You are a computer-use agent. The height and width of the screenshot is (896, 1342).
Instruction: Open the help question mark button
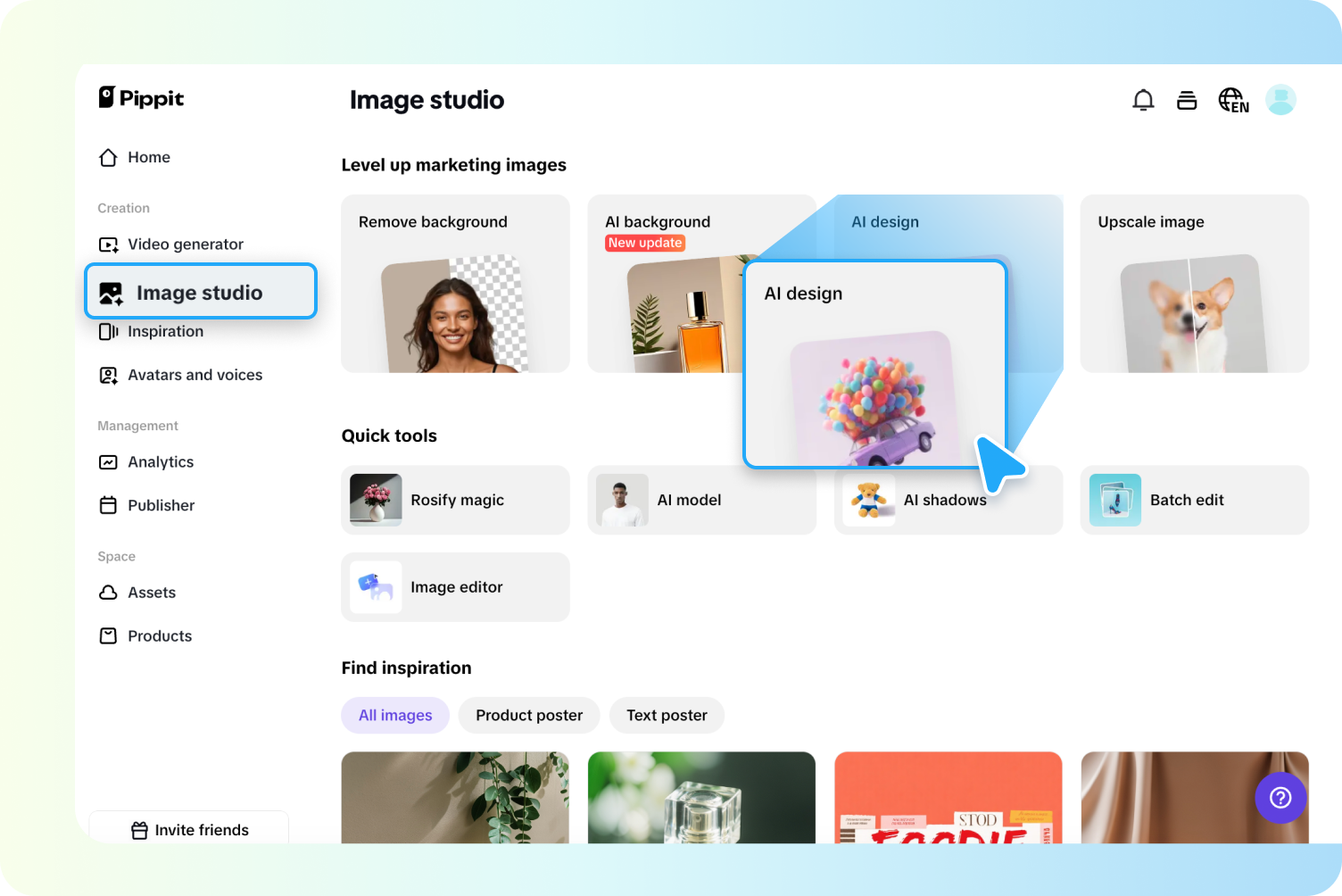tap(1280, 798)
